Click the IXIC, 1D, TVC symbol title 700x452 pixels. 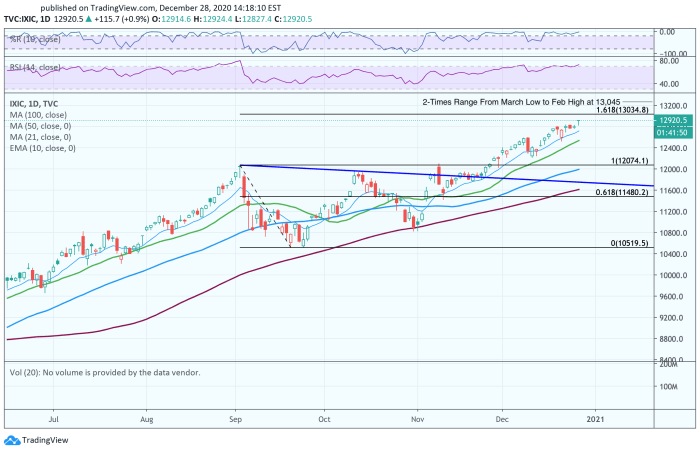34,104
